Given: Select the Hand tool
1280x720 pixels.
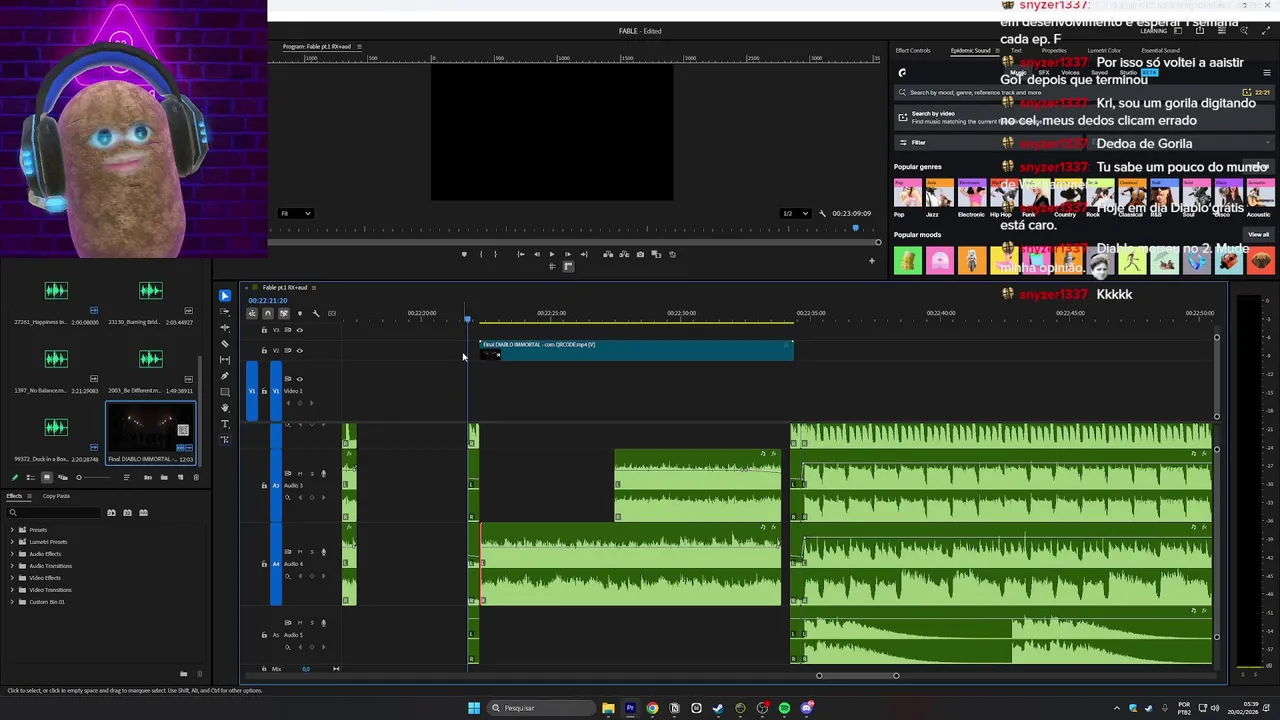Looking at the screenshot, I should coord(225,408).
